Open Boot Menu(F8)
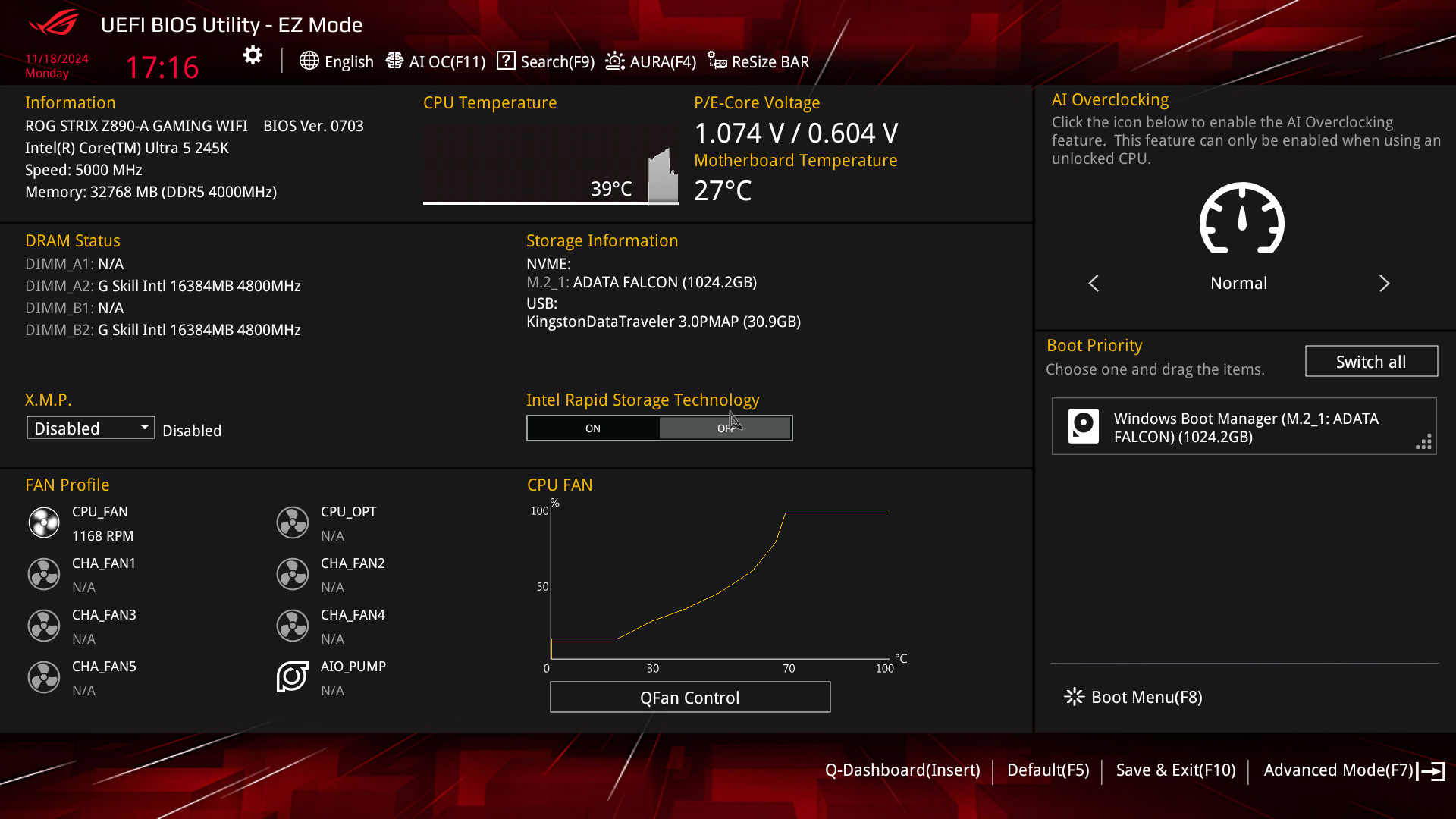1456x819 pixels. tap(1134, 697)
